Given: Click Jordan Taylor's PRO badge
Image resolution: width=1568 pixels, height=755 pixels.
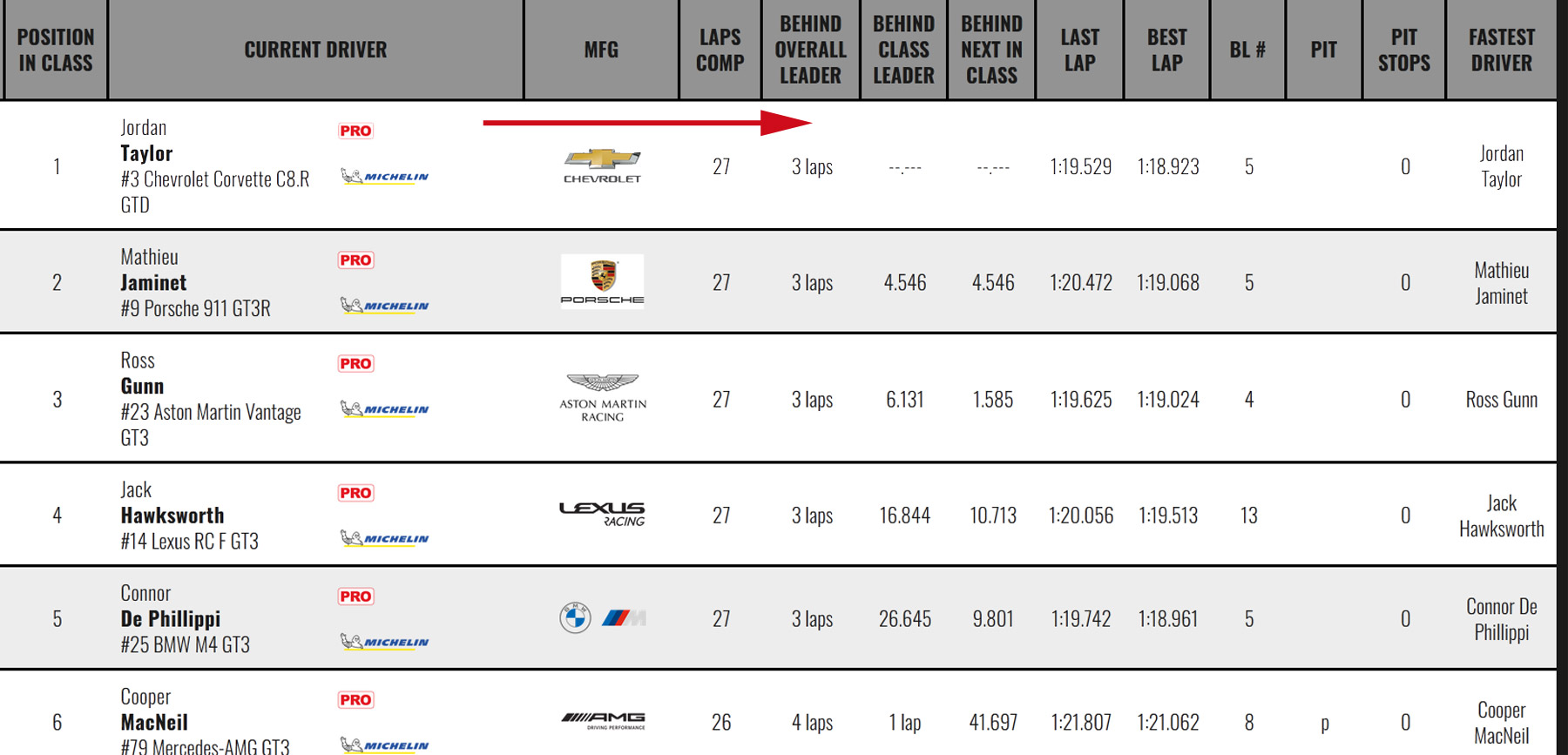Looking at the screenshot, I should point(355,131).
